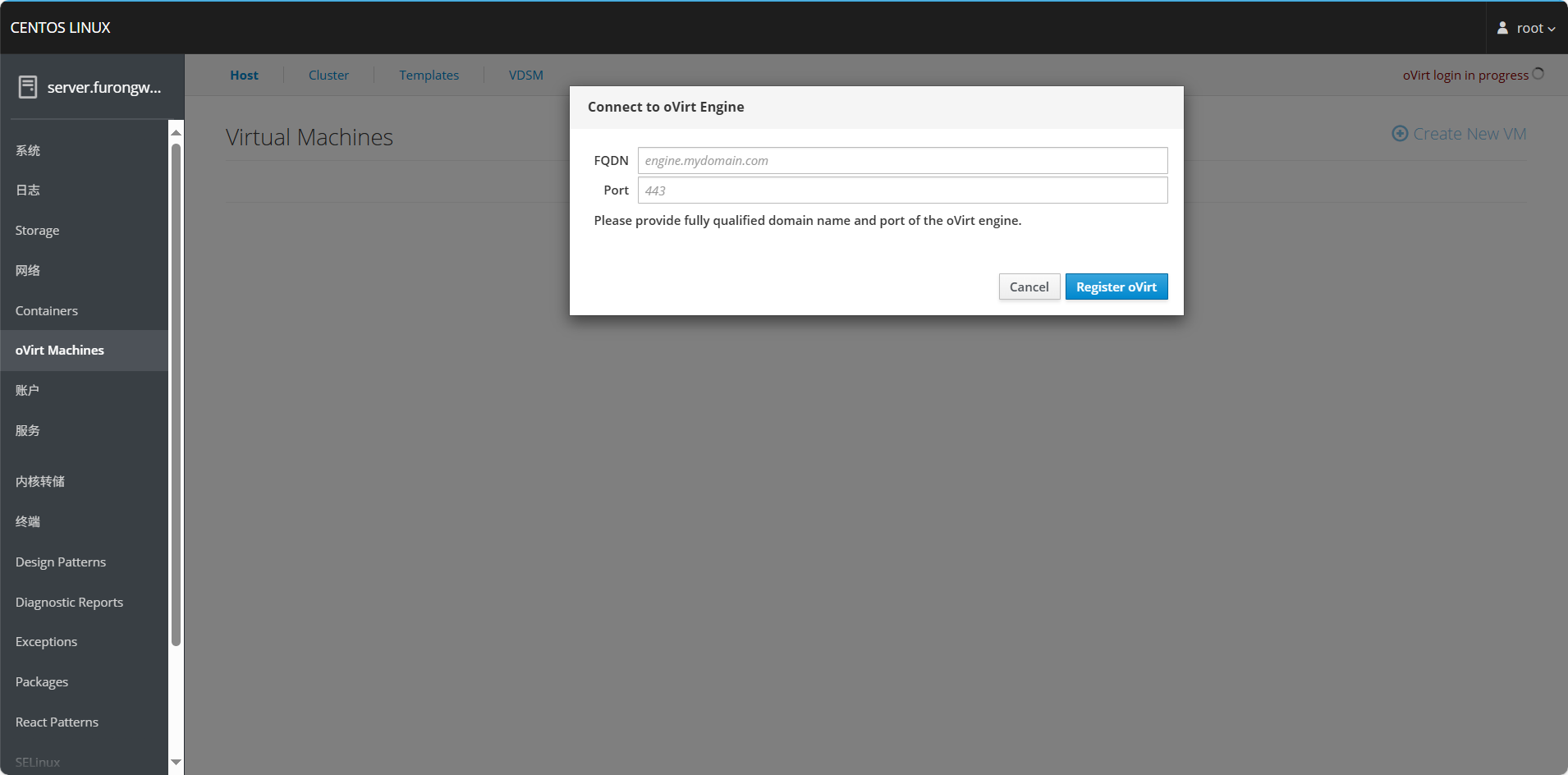Open the root user dropdown menu
1568x775 pixels.
(x=1527, y=28)
